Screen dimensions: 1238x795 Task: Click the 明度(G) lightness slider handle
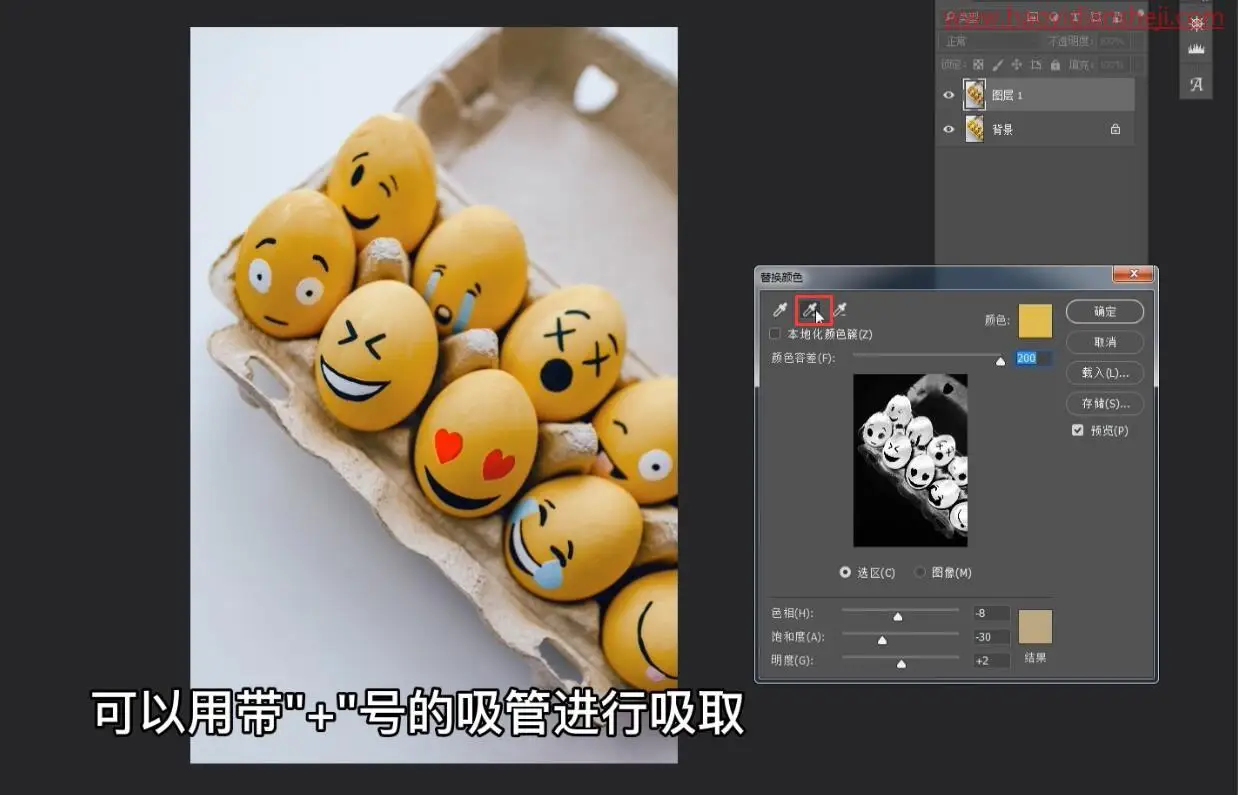901,663
